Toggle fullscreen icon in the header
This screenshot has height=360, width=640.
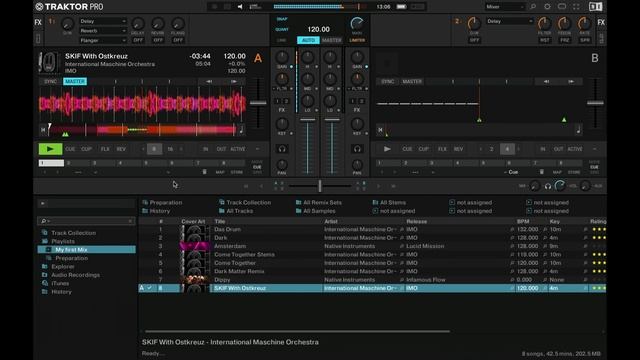tap(576, 7)
